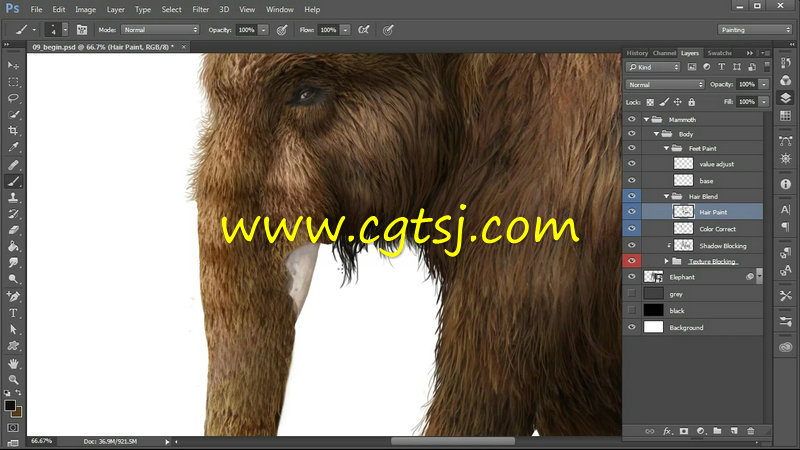Viewport: 800px width, 450px height.
Task: Select the Zoom tool
Action: pyautogui.click(x=13, y=380)
